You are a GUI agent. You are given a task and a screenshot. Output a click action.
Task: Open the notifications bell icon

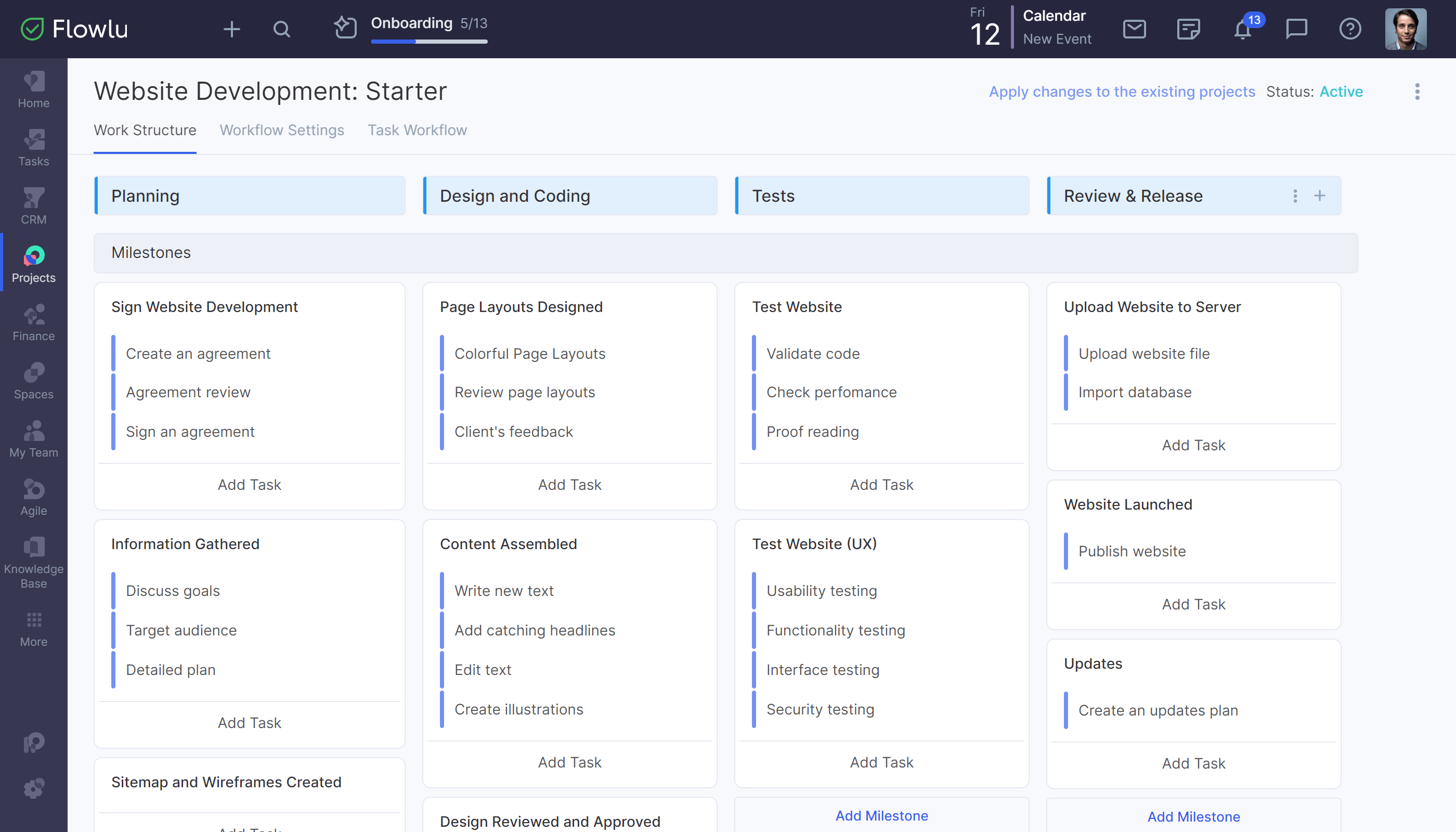point(1242,29)
